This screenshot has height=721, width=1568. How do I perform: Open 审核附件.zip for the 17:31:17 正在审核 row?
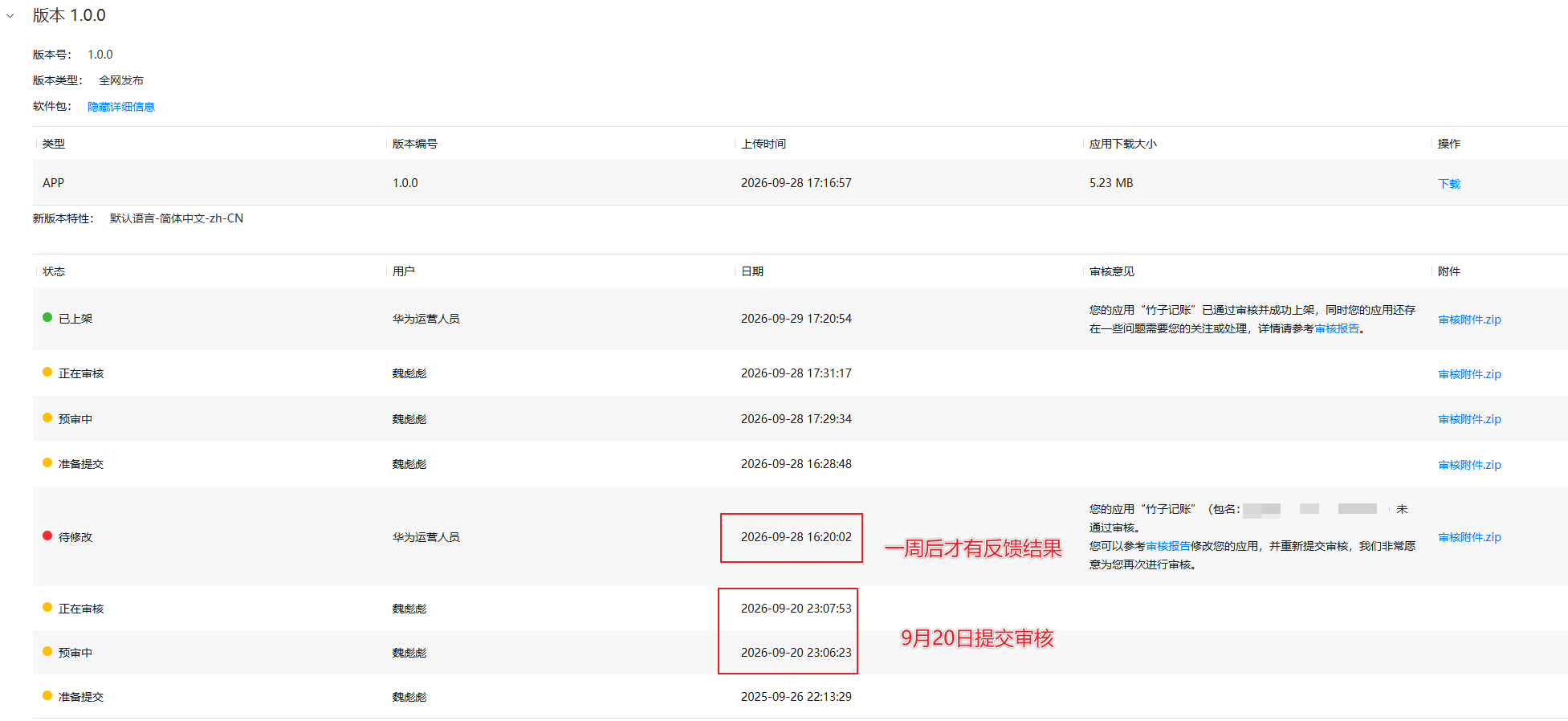tap(1469, 374)
